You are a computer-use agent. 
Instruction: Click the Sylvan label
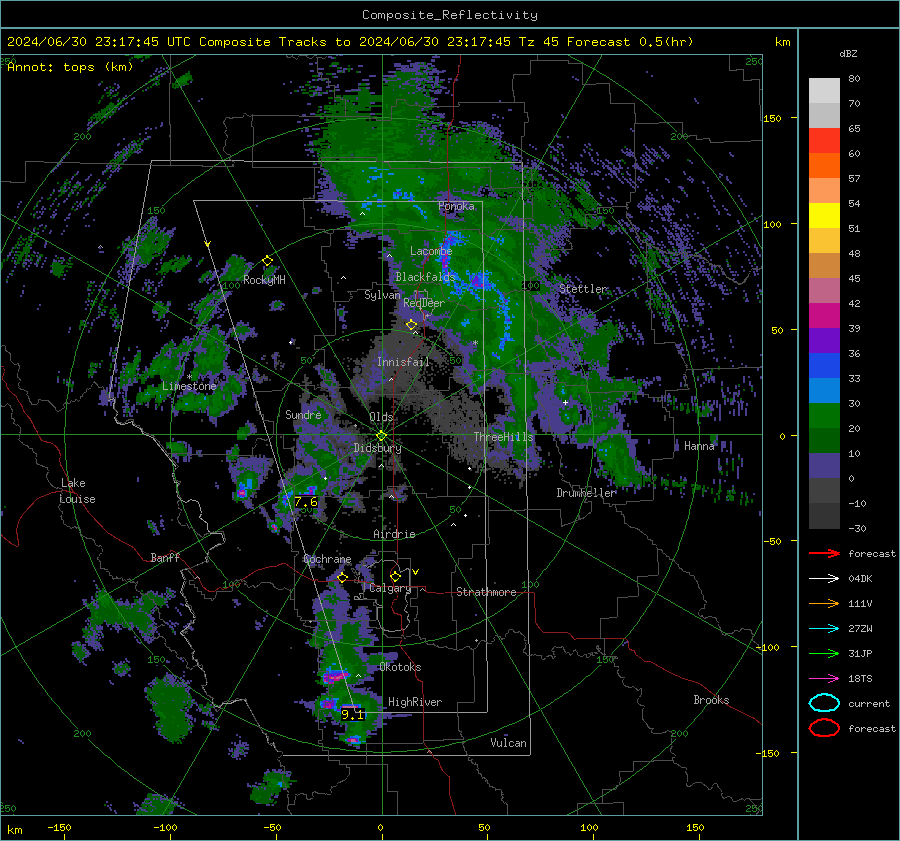tap(382, 295)
